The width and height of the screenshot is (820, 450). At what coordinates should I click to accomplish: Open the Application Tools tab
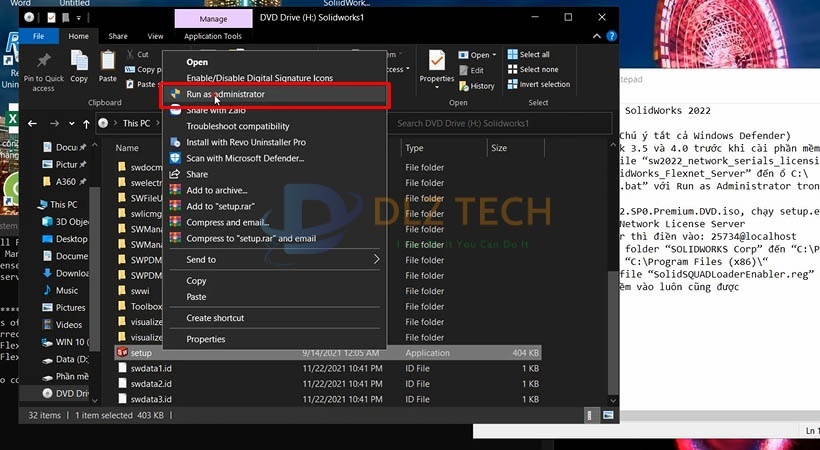212,36
